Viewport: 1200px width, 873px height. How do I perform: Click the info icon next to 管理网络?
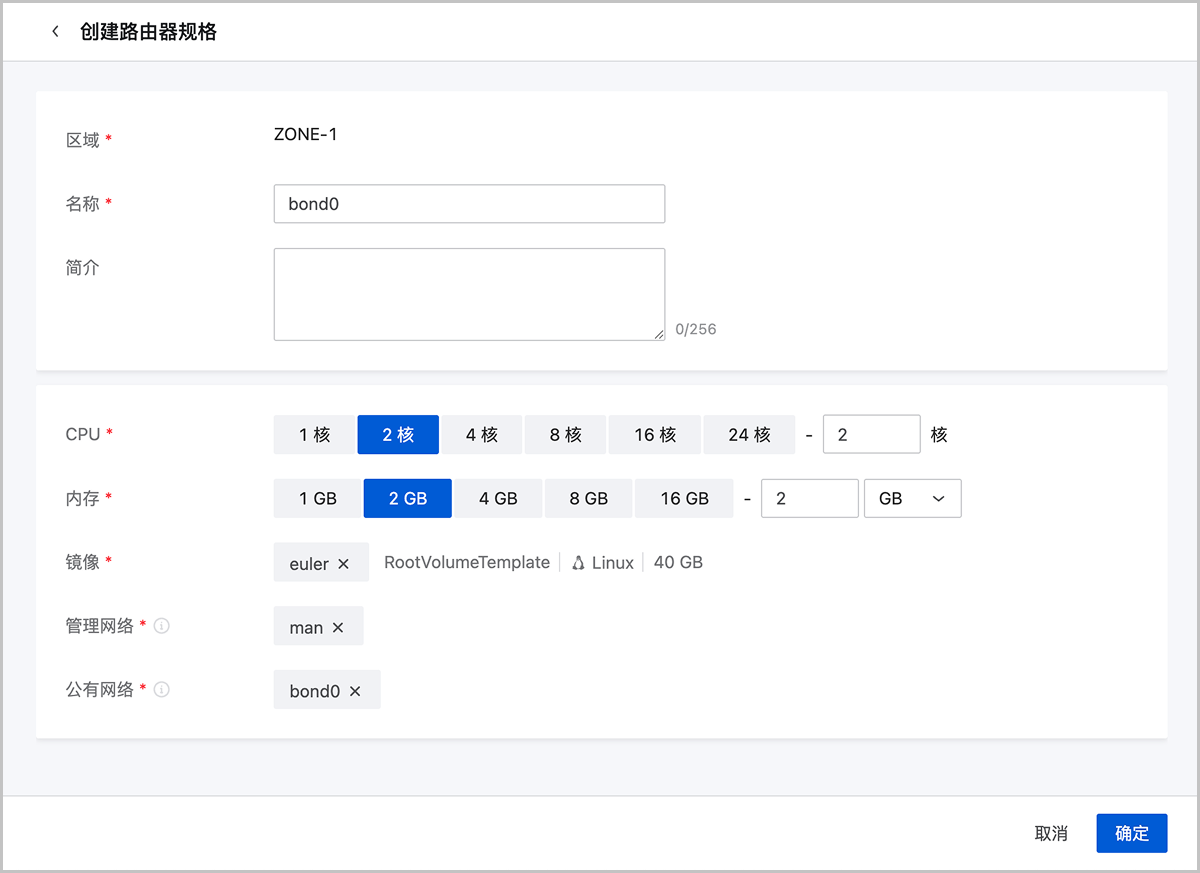162,626
